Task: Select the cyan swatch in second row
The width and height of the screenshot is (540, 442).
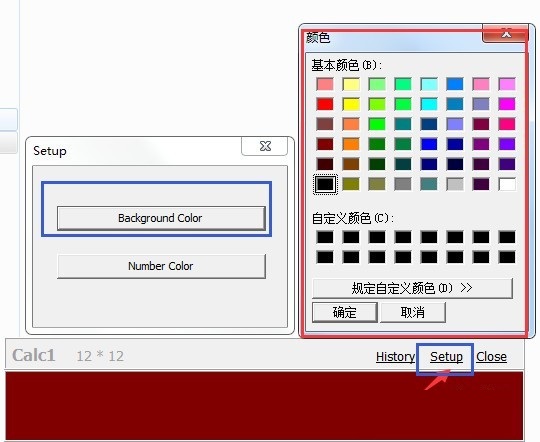Action: (429, 104)
